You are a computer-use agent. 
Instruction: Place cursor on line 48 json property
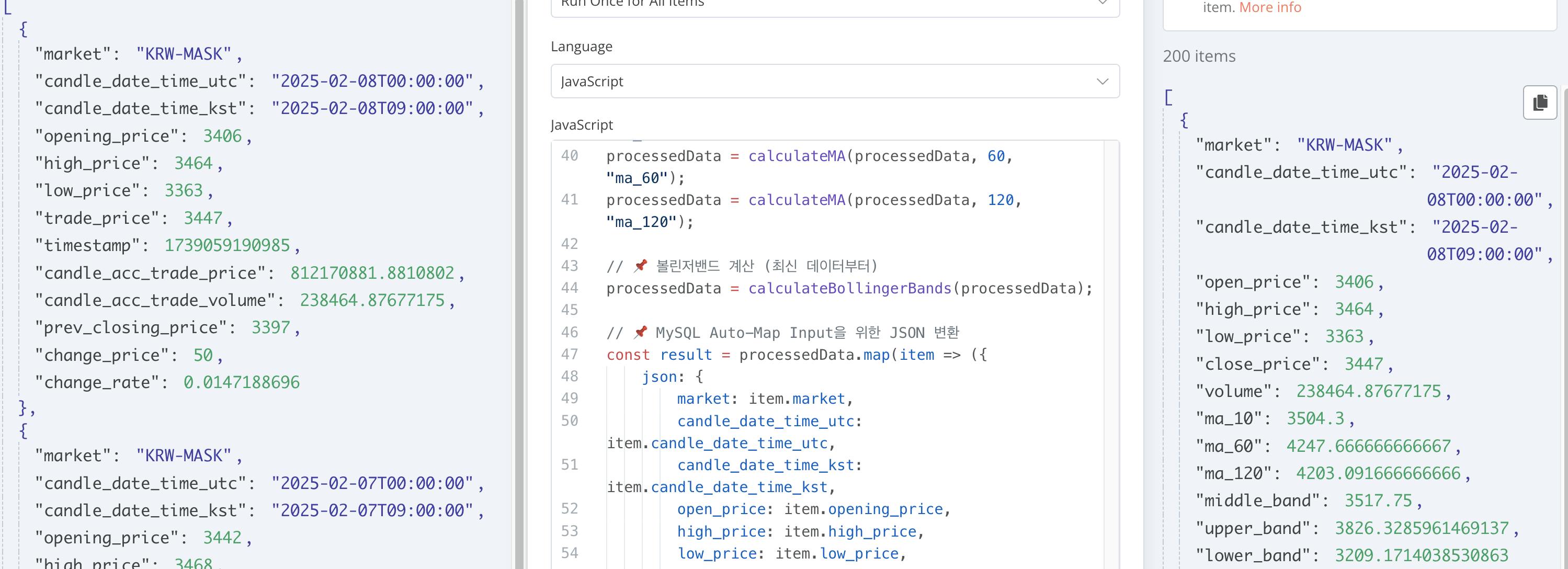tap(659, 377)
